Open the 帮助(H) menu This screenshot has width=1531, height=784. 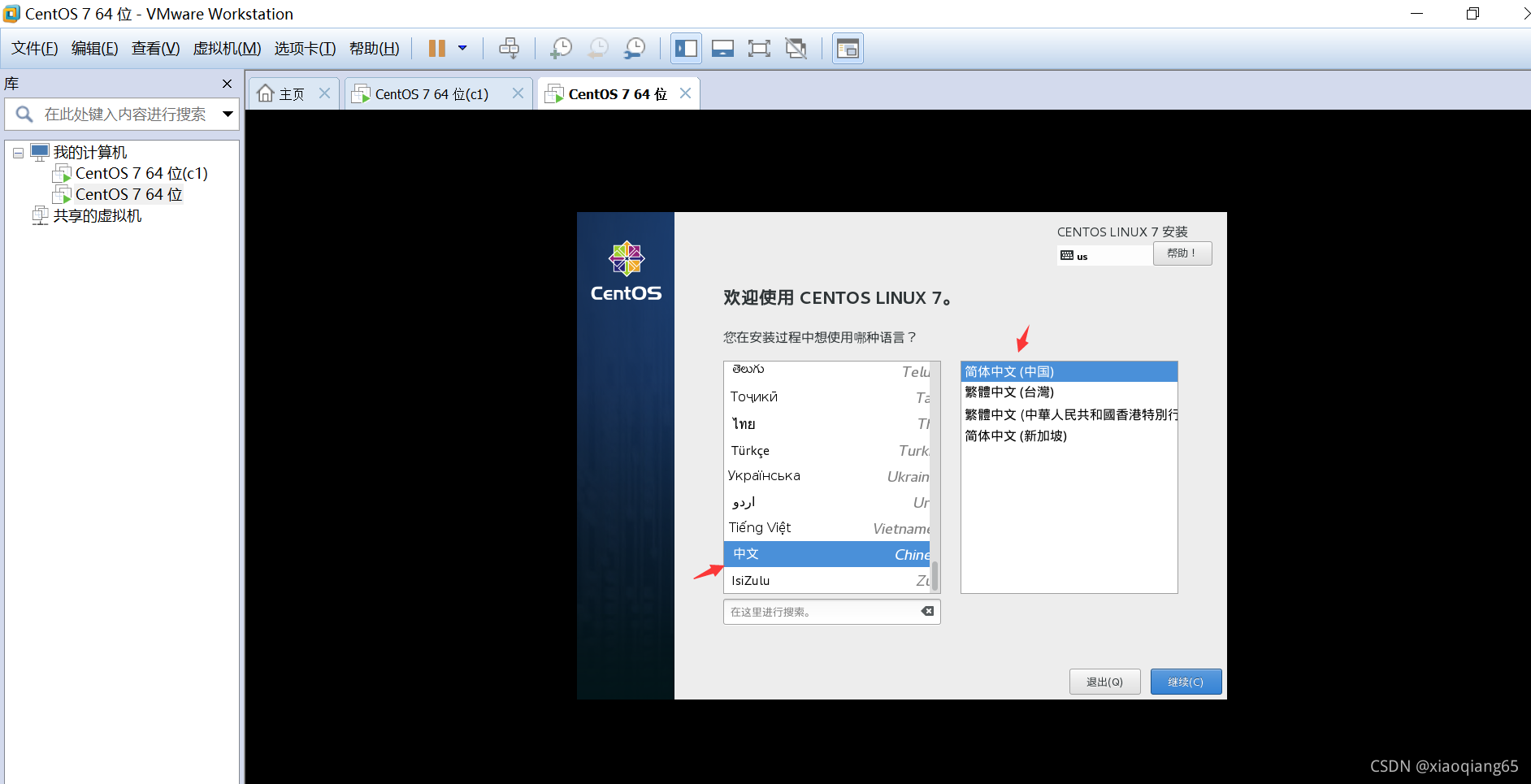pos(374,49)
